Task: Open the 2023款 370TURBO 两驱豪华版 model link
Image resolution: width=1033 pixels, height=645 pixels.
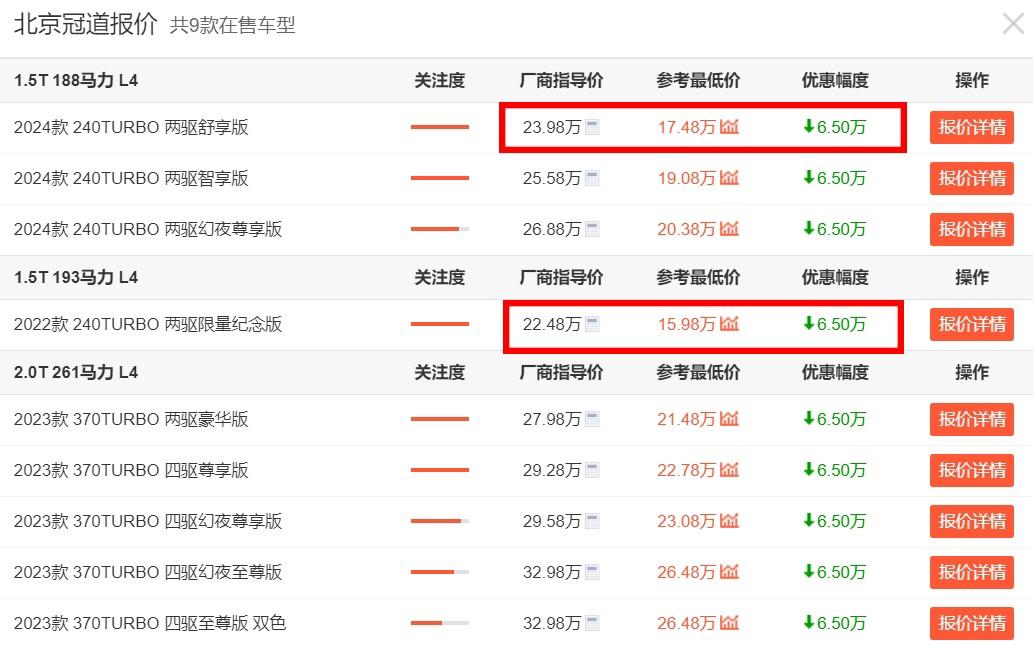Action: tap(131, 419)
